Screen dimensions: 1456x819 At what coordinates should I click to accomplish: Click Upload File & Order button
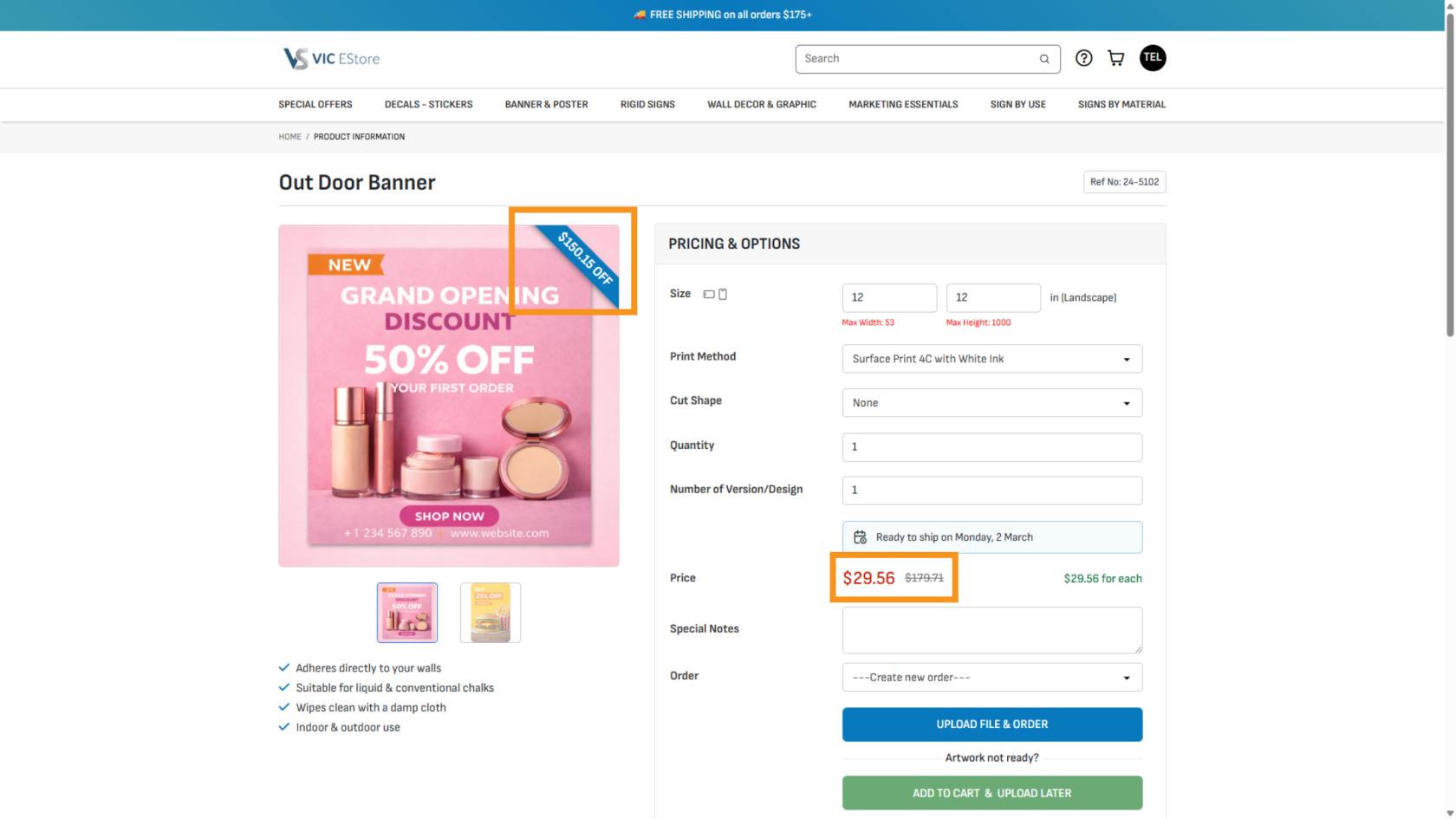[x=991, y=725]
